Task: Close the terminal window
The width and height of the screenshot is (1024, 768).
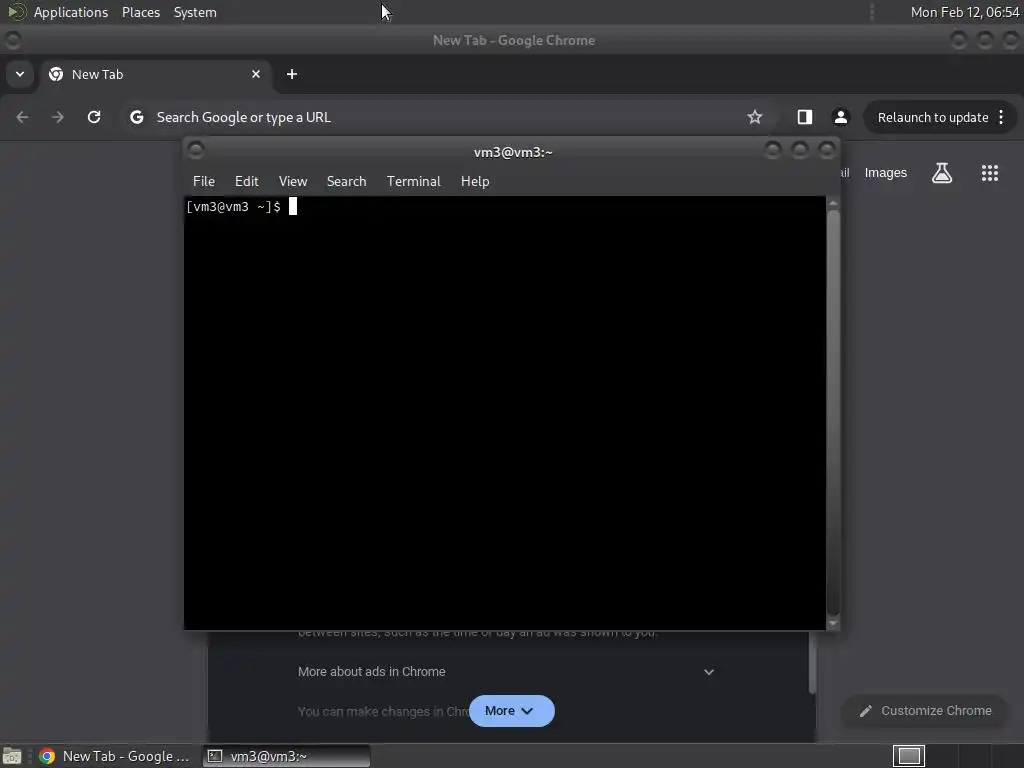Action: 827,150
